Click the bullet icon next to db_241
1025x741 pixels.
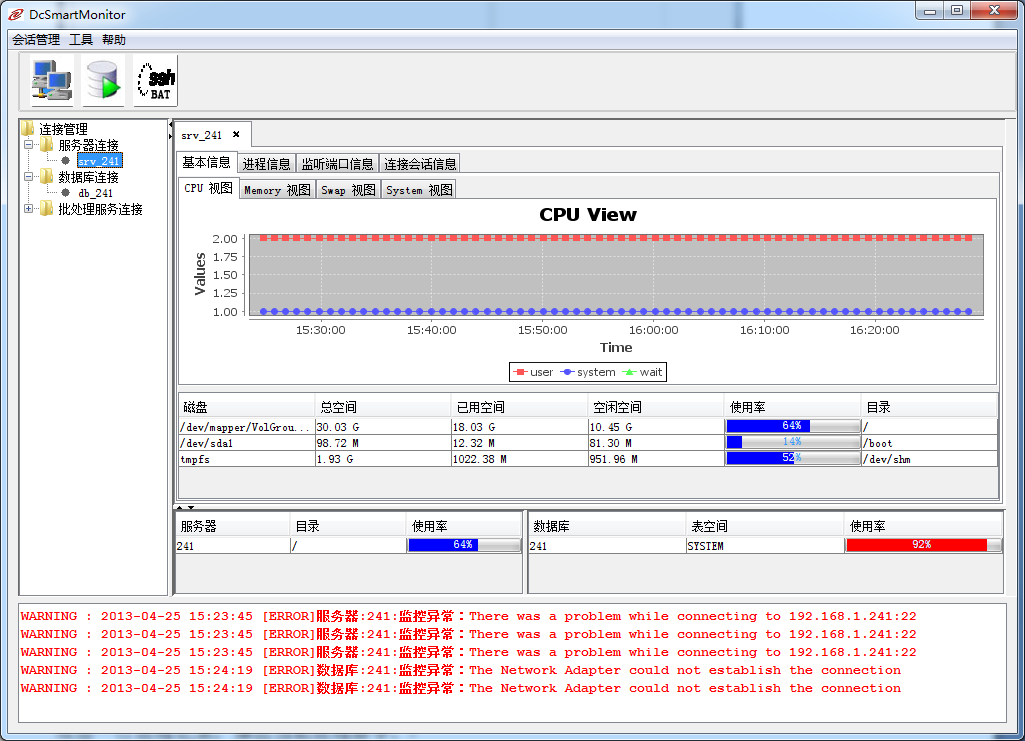[x=65, y=193]
